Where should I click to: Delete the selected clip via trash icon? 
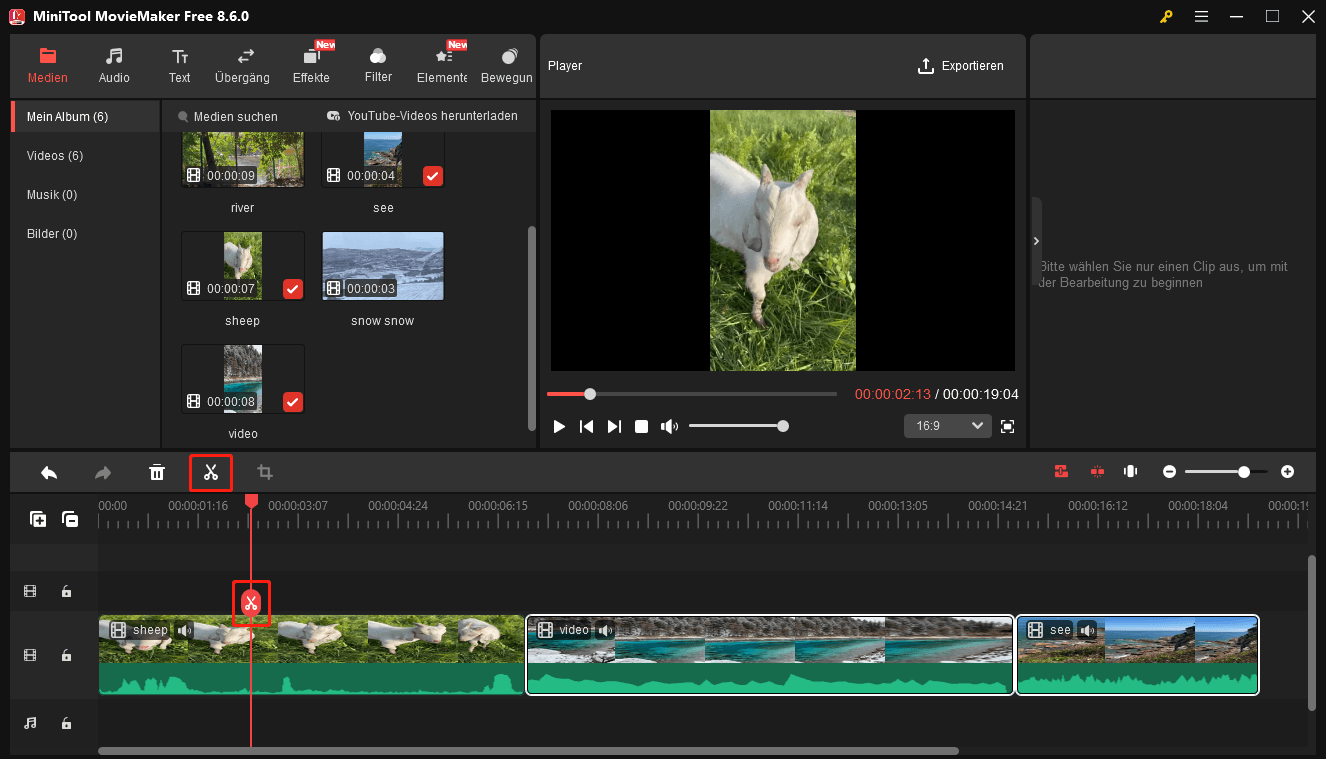click(x=156, y=471)
